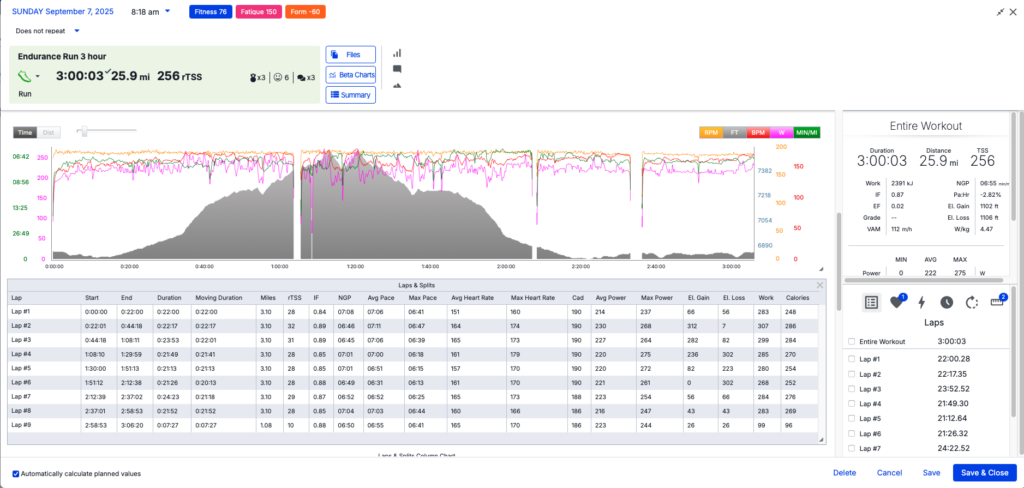Select the power lightning bolt icon
1024x488 pixels.
coord(921,301)
